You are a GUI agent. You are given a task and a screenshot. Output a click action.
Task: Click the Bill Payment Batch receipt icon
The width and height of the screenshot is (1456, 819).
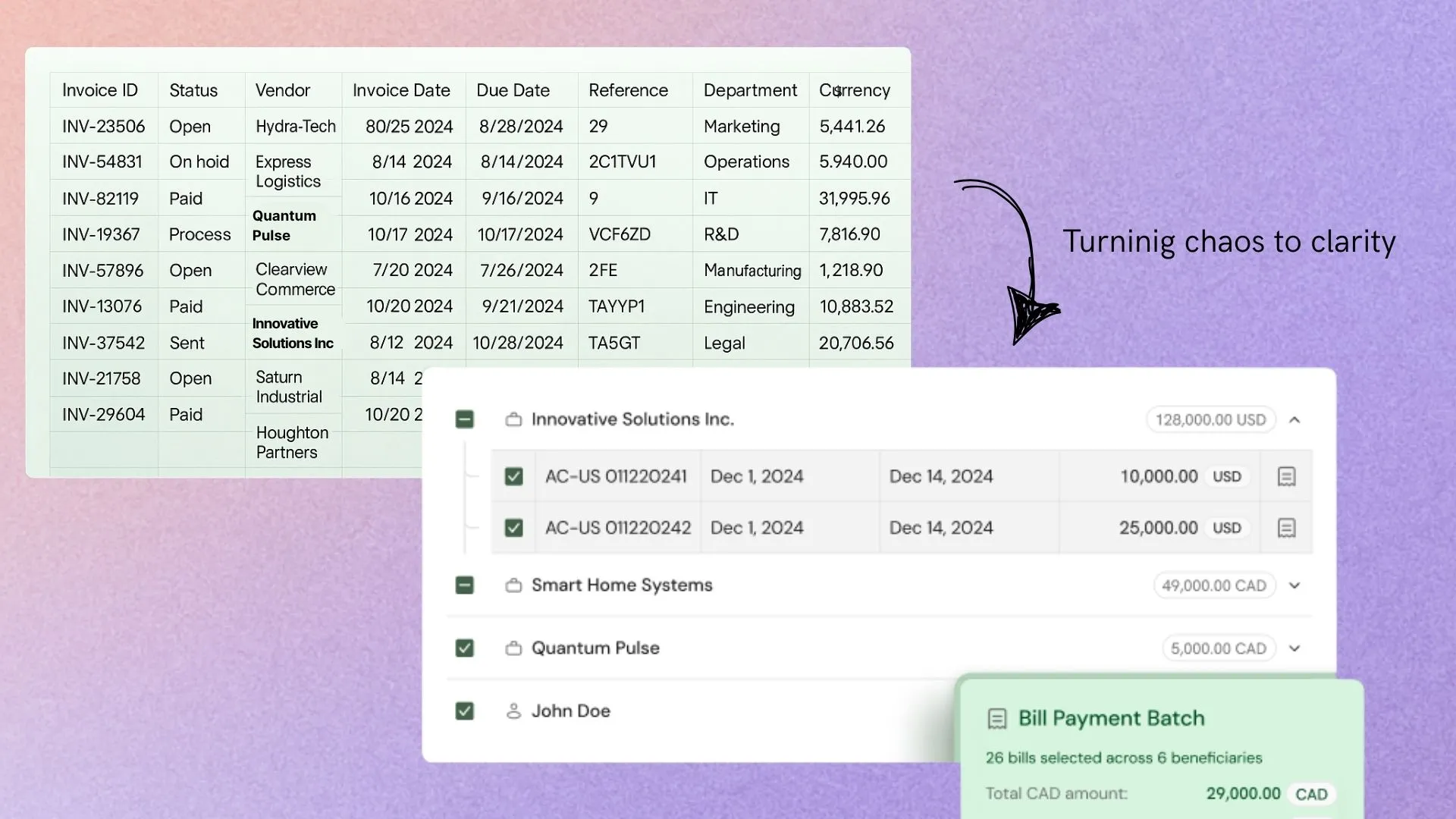coord(996,719)
